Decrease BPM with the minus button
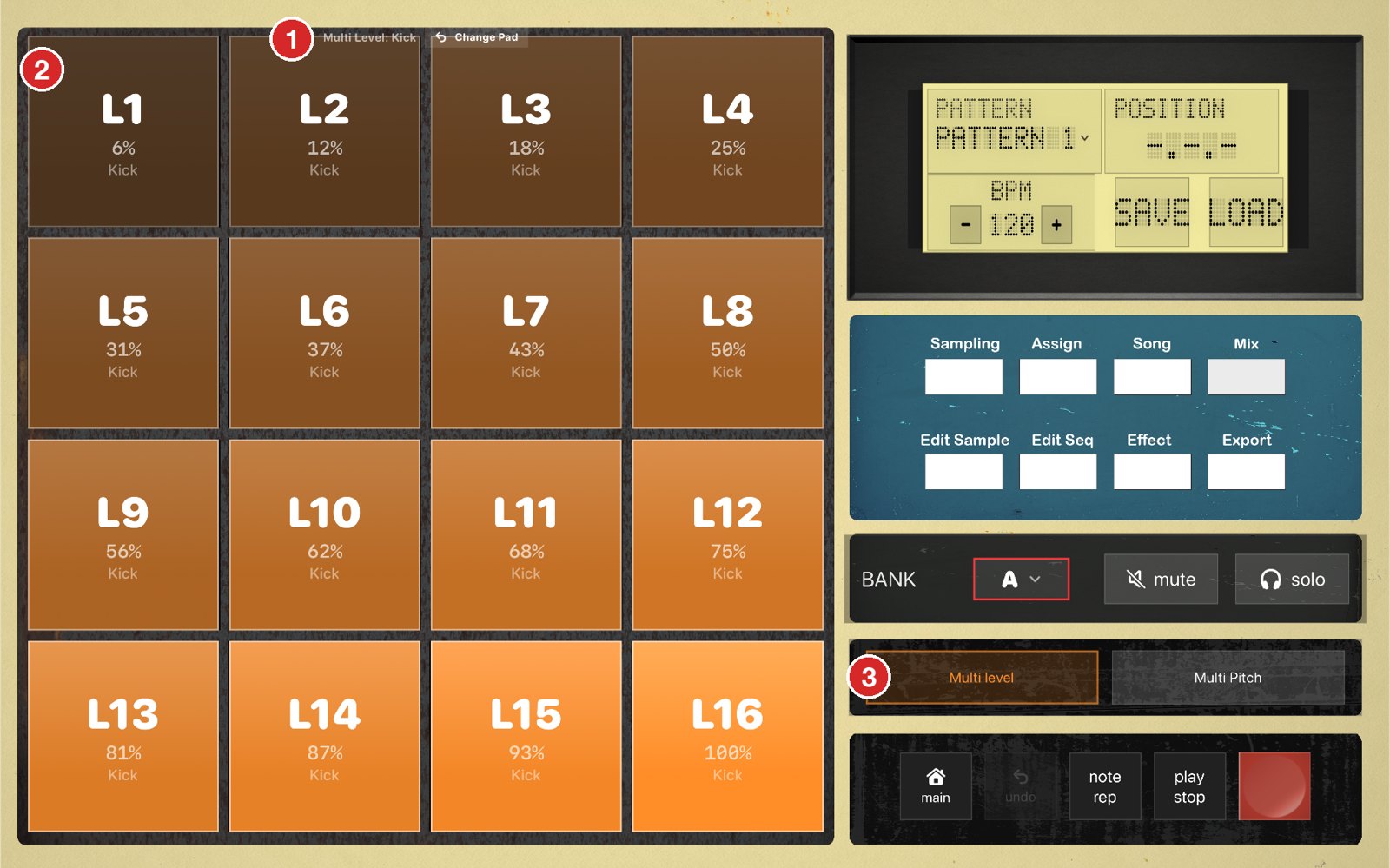 click(965, 225)
